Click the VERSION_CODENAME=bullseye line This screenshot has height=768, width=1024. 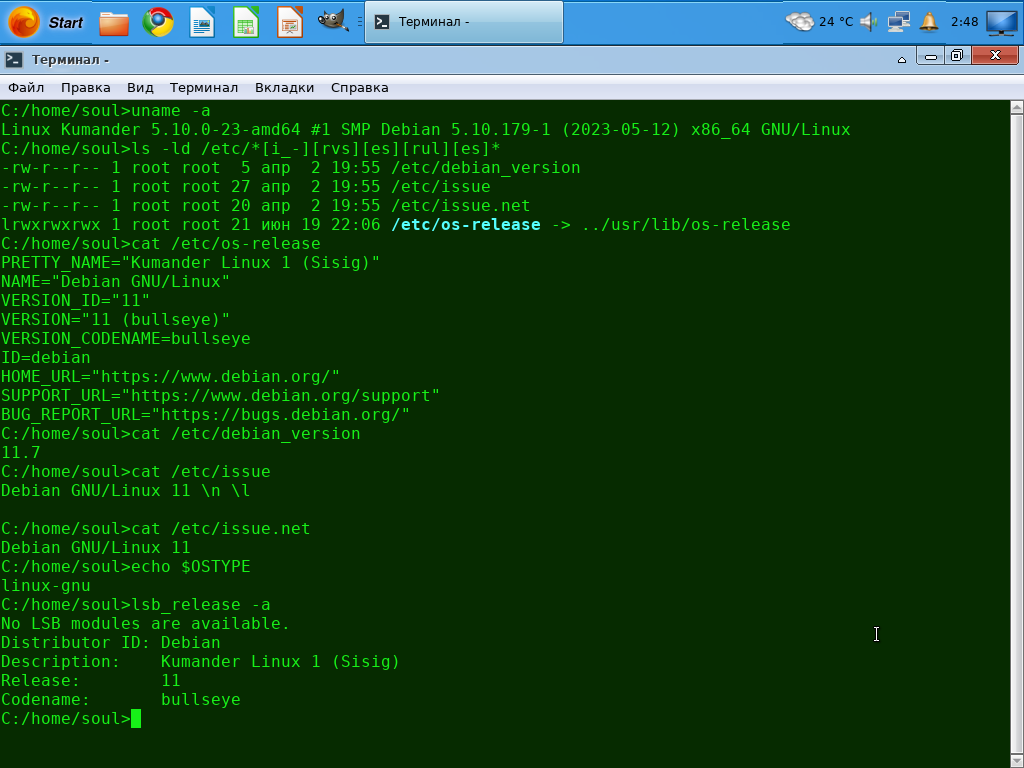[x=125, y=338]
